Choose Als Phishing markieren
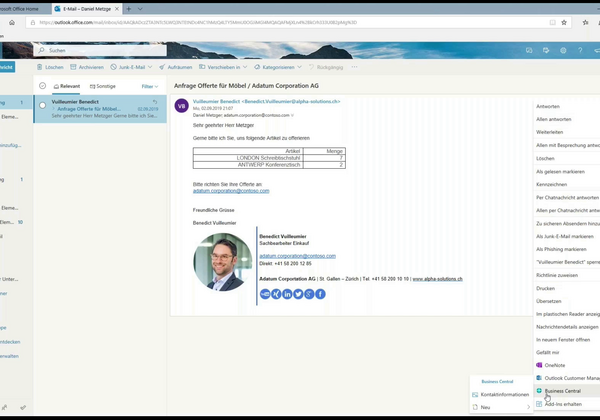The height and width of the screenshot is (420, 600). click(561, 249)
